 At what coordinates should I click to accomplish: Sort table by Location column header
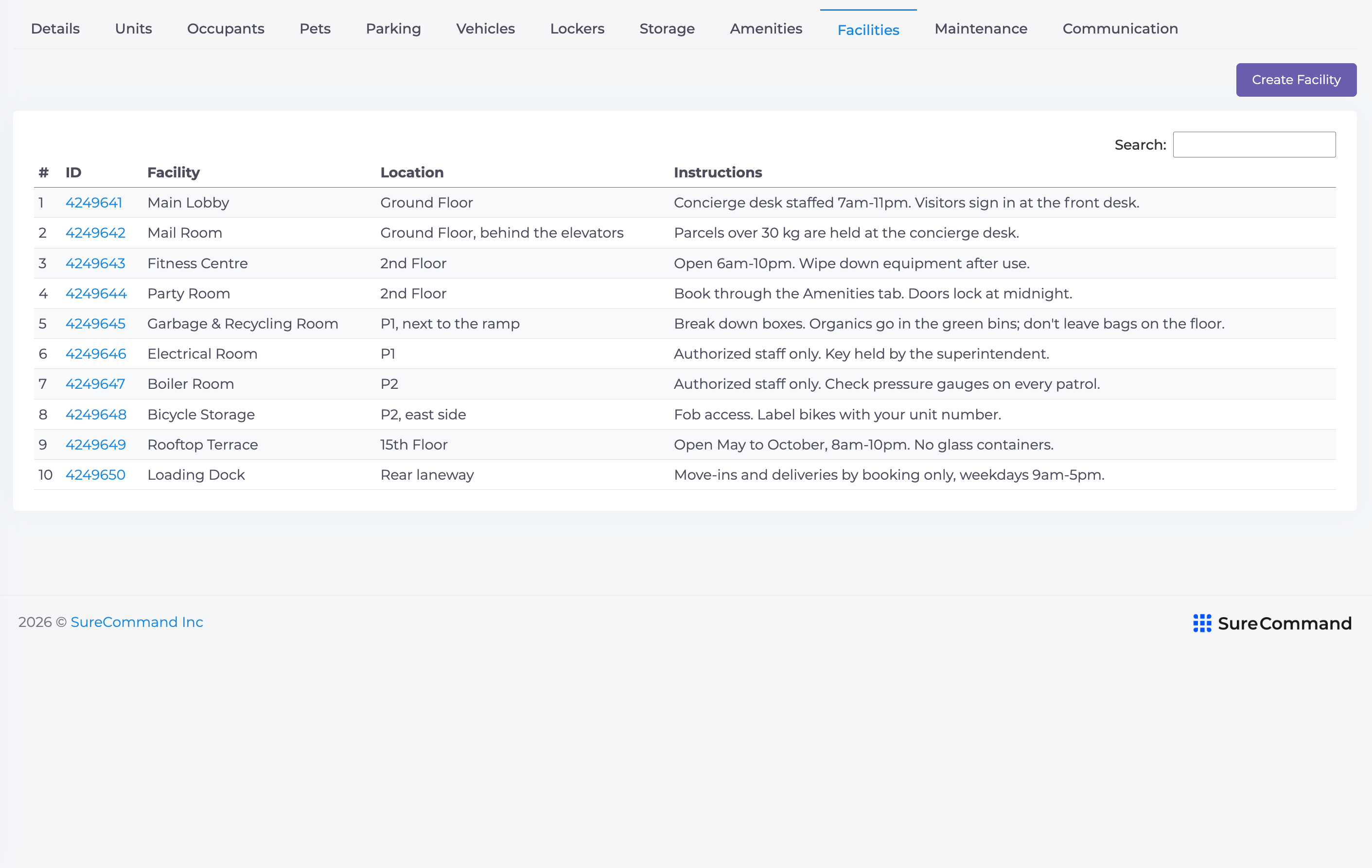[x=412, y=173]
